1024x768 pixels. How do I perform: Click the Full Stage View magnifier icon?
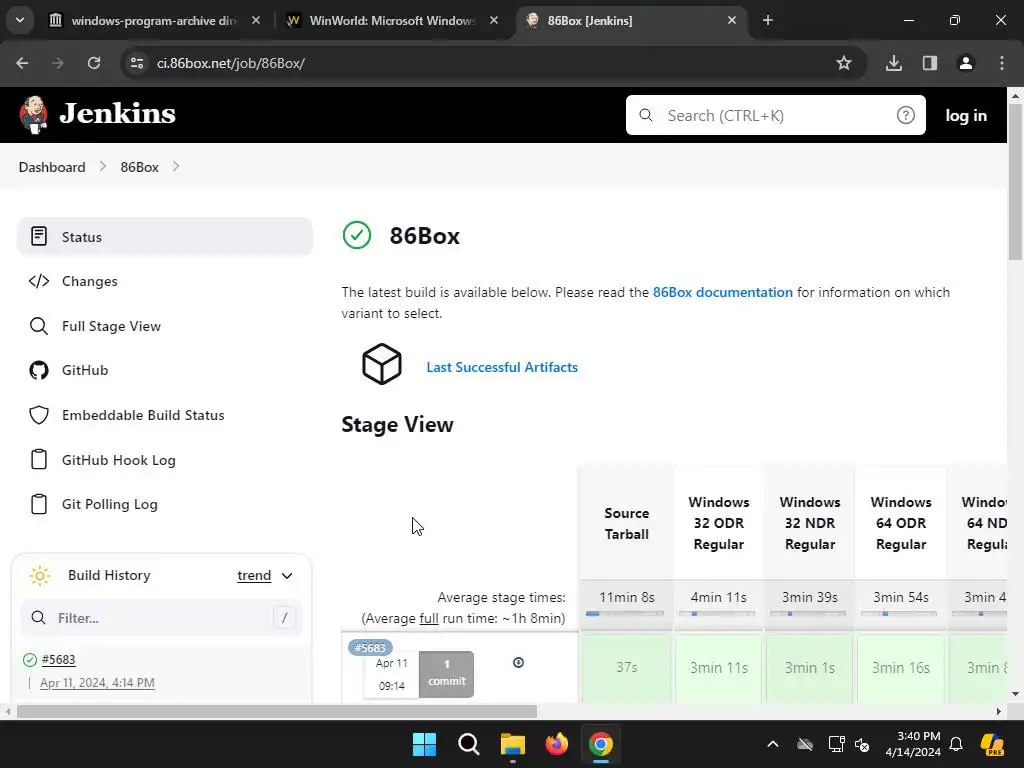(39, 326)
